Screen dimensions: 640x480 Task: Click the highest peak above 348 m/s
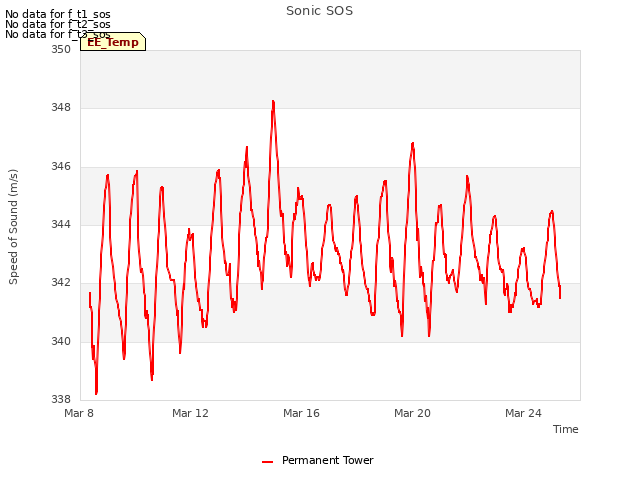point(273,102)
